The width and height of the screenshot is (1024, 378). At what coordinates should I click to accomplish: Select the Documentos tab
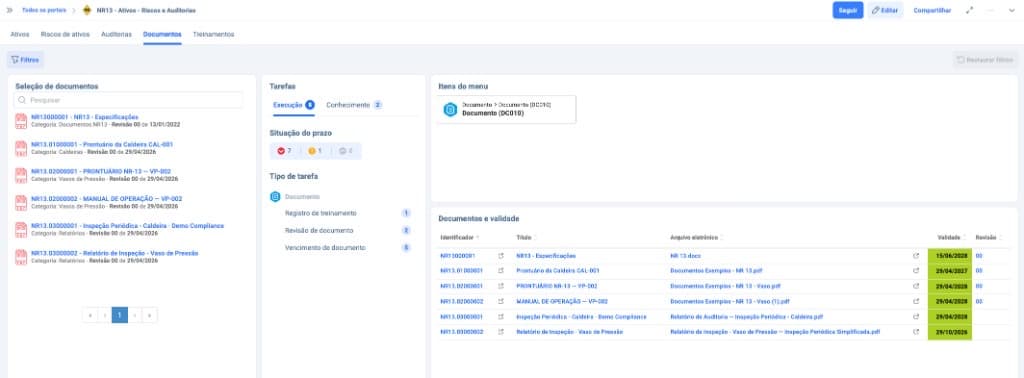click(x=163, y=34)
